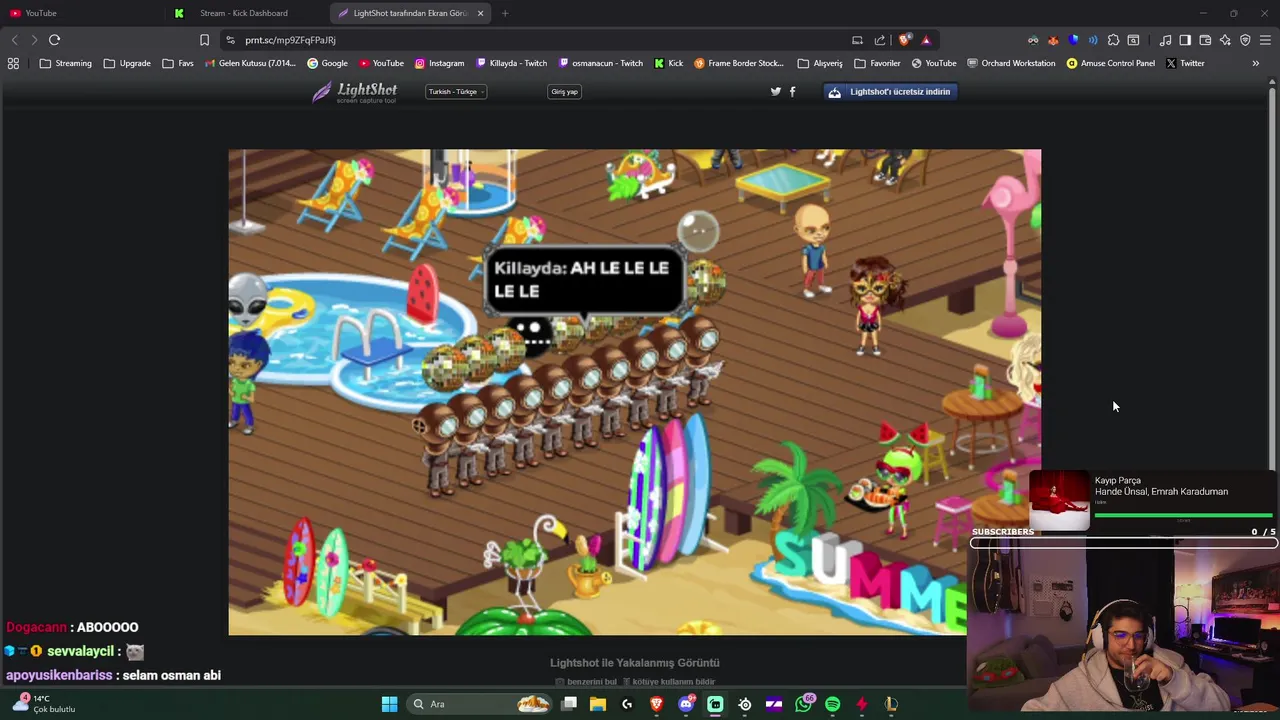Open the Upgrade bookmarks folder
The image size is (1280, 720).
click(127, 63)
